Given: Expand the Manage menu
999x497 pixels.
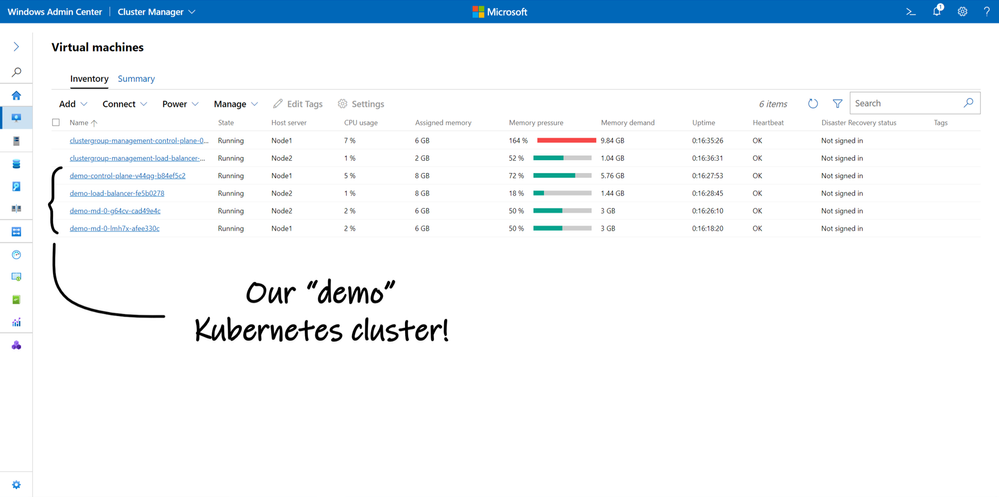Looking at the screenshot, I should (236, 104).
